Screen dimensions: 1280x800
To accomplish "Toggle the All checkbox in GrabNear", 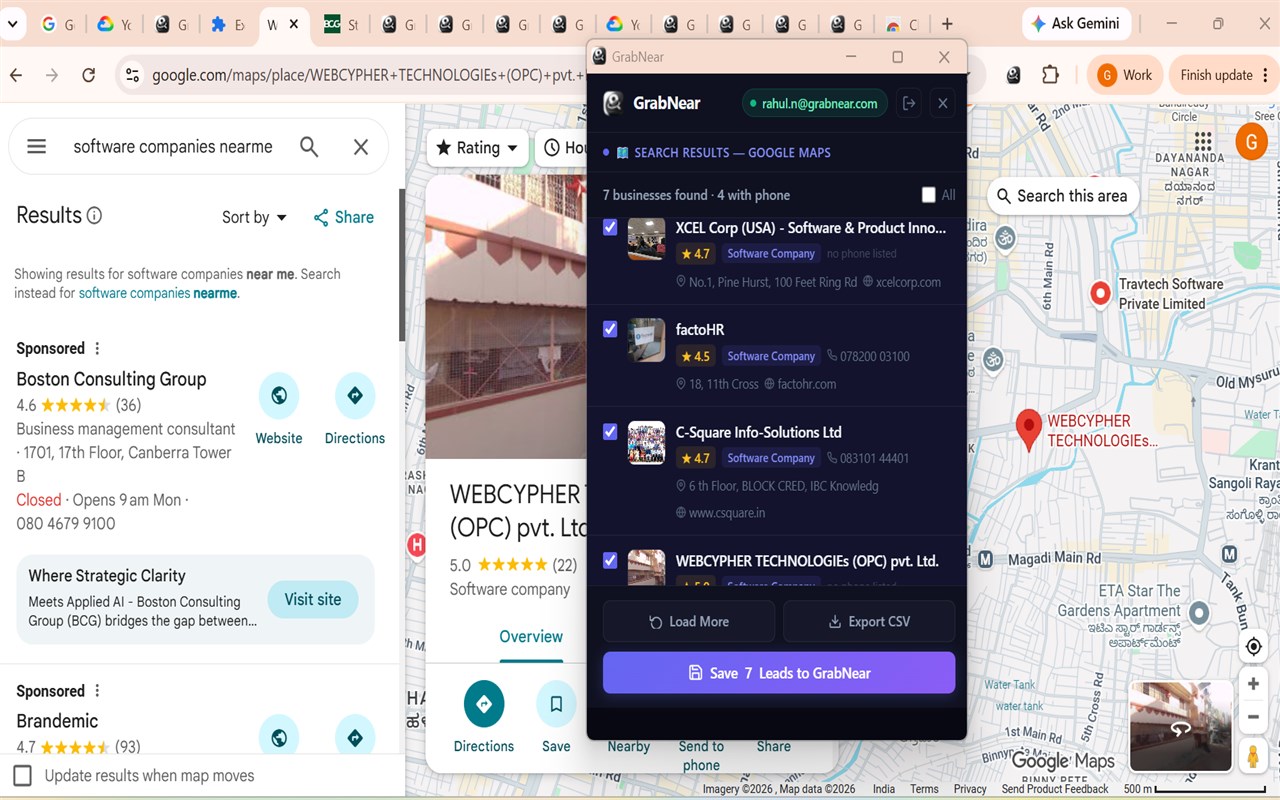I will click(x=929, y=195).
